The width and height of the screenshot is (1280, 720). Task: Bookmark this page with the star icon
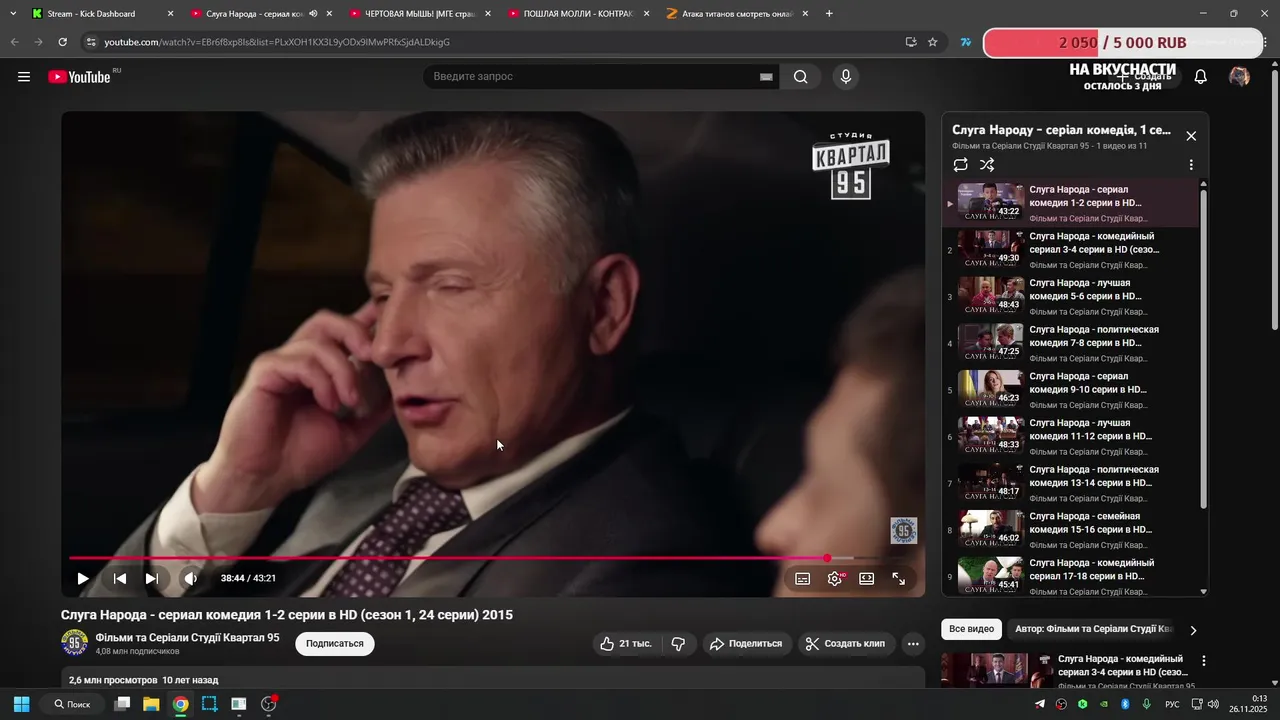(x=933, y=42)
